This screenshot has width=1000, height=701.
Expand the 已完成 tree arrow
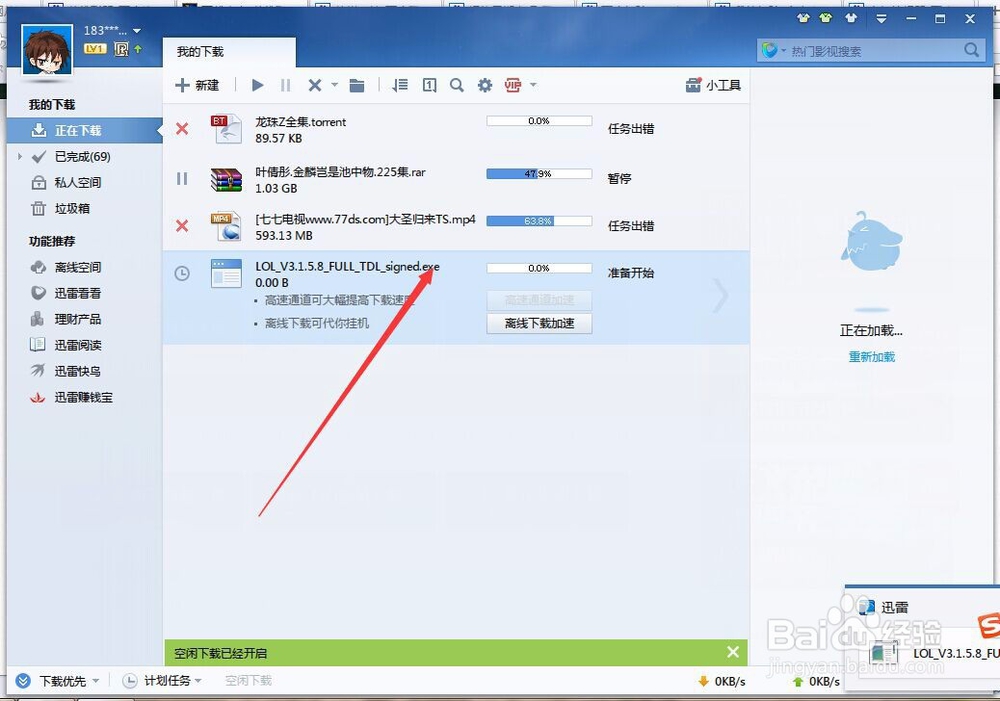[20, 156]
